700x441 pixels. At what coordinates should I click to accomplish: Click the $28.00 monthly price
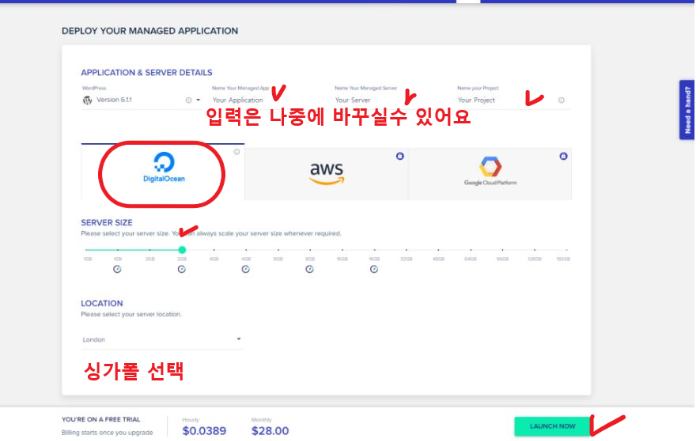(270, 431)
